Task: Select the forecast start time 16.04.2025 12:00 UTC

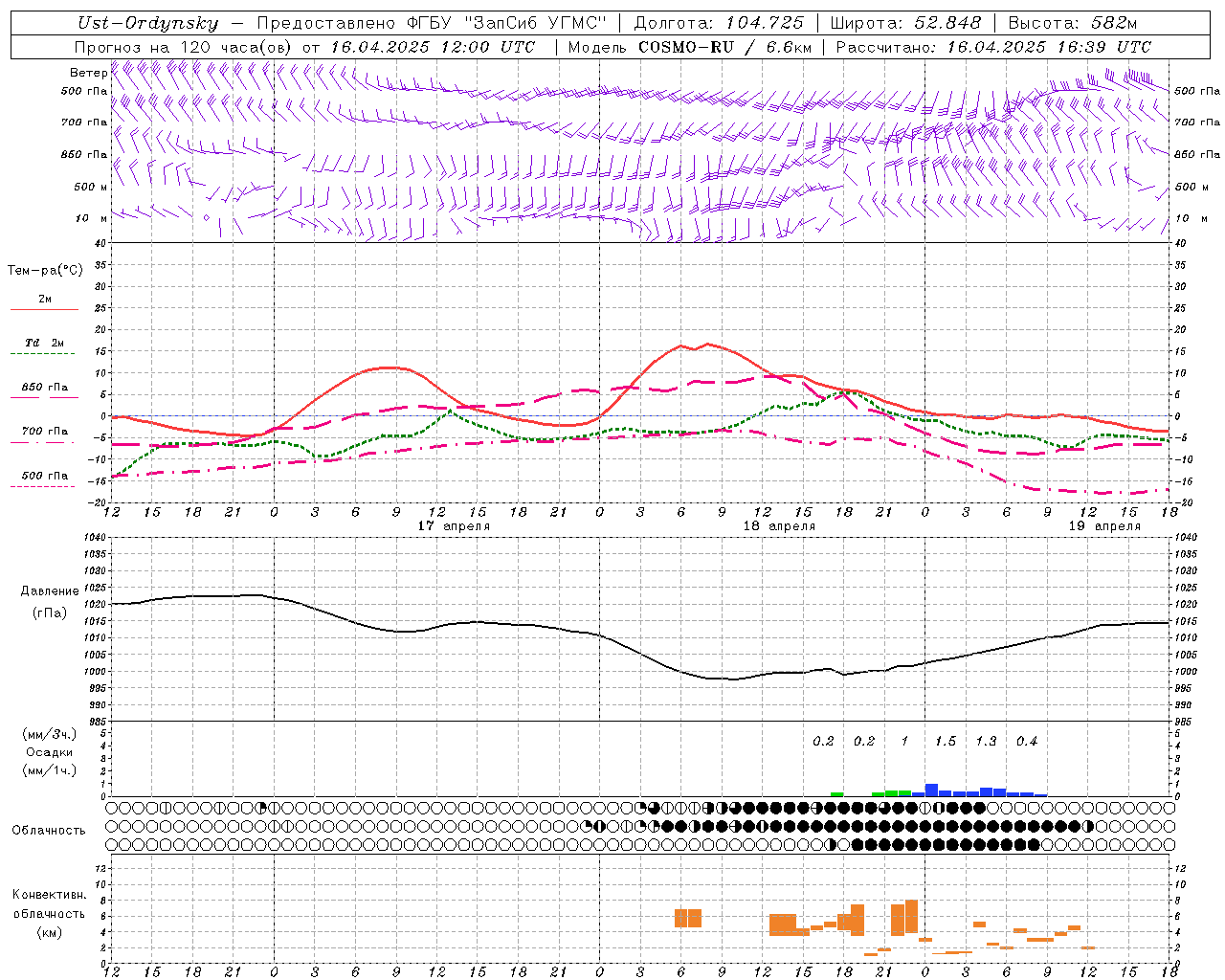Action: point(433,47)
